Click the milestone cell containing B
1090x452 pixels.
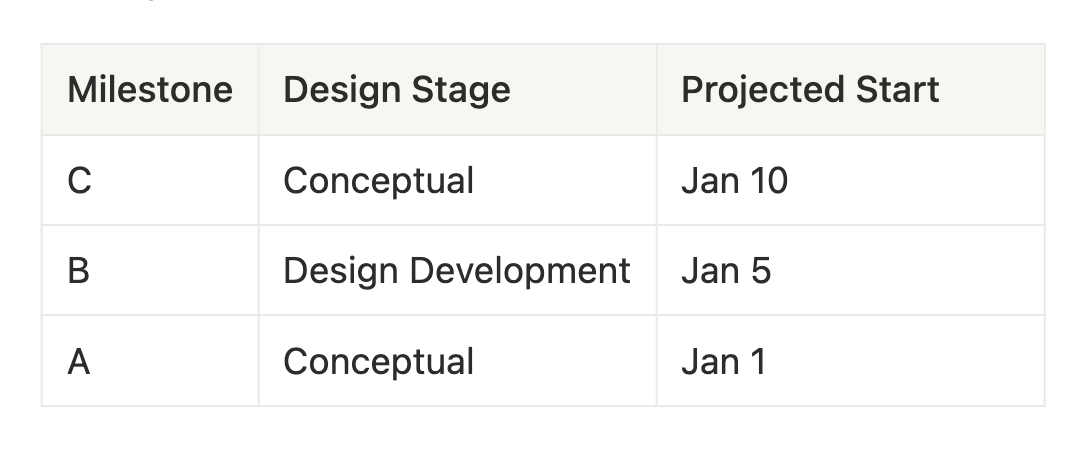(150, 271)
